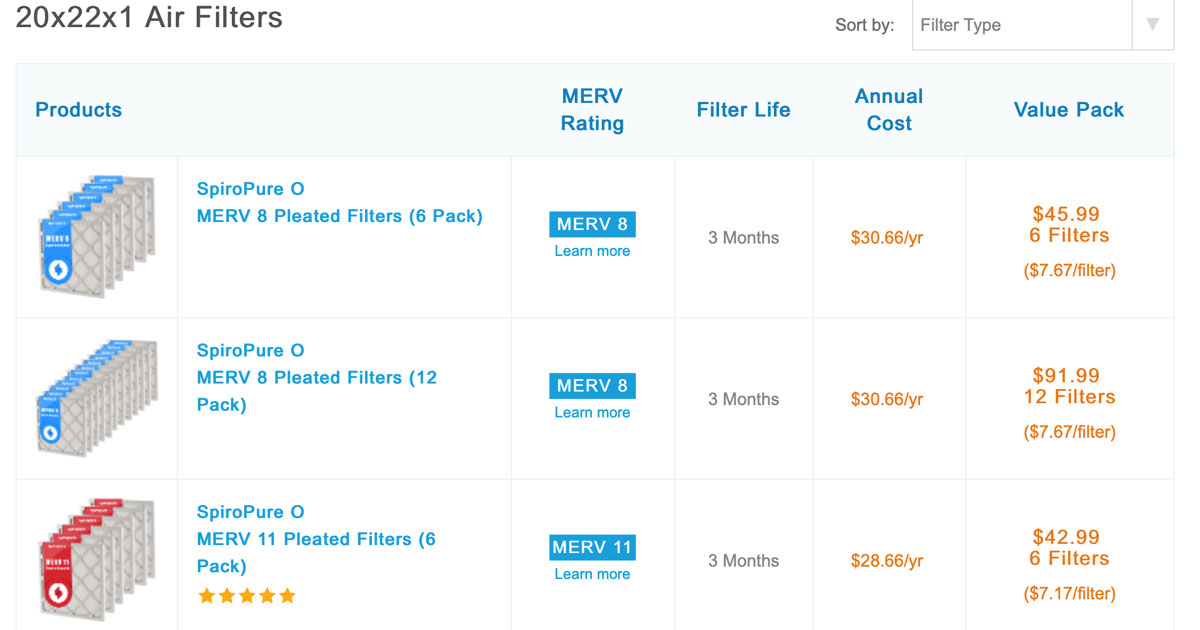This screenshot has width=1200, height=630.
Task: Click the MERV 8 12 Pack filter thumbnail
Action: [97, 399]
